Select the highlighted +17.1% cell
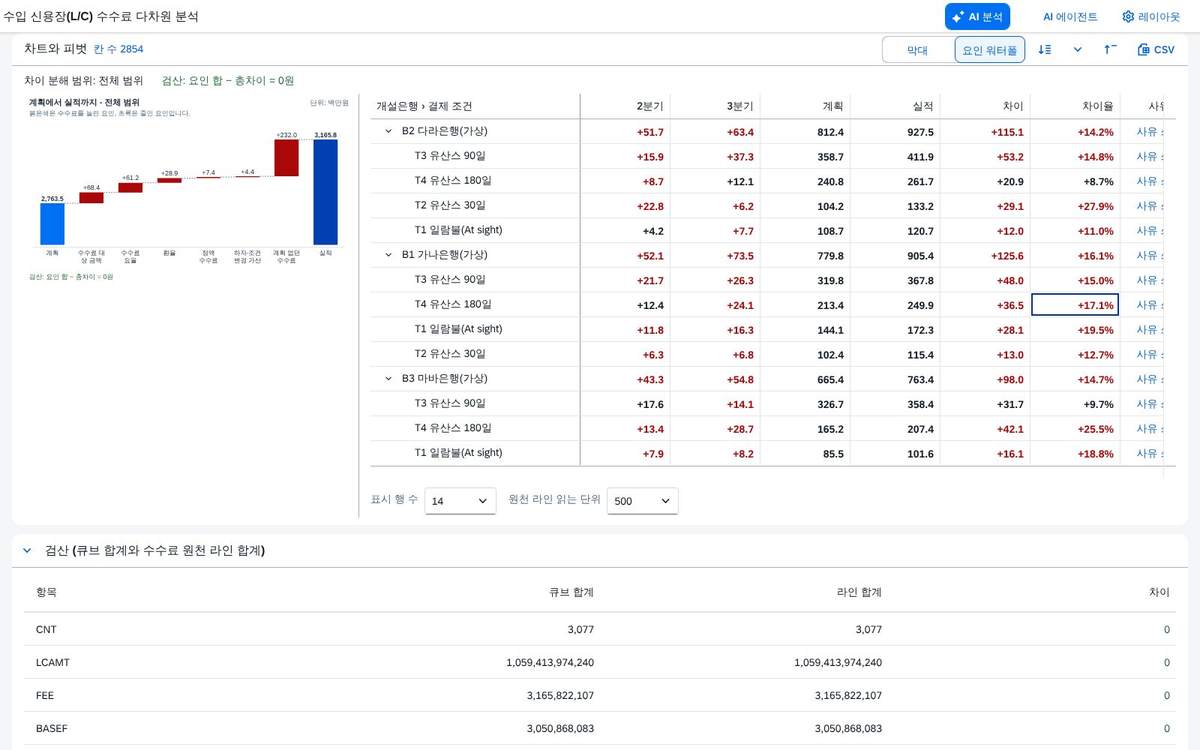Screen dimensions: 1200x750 click(x=1075, y=305)
